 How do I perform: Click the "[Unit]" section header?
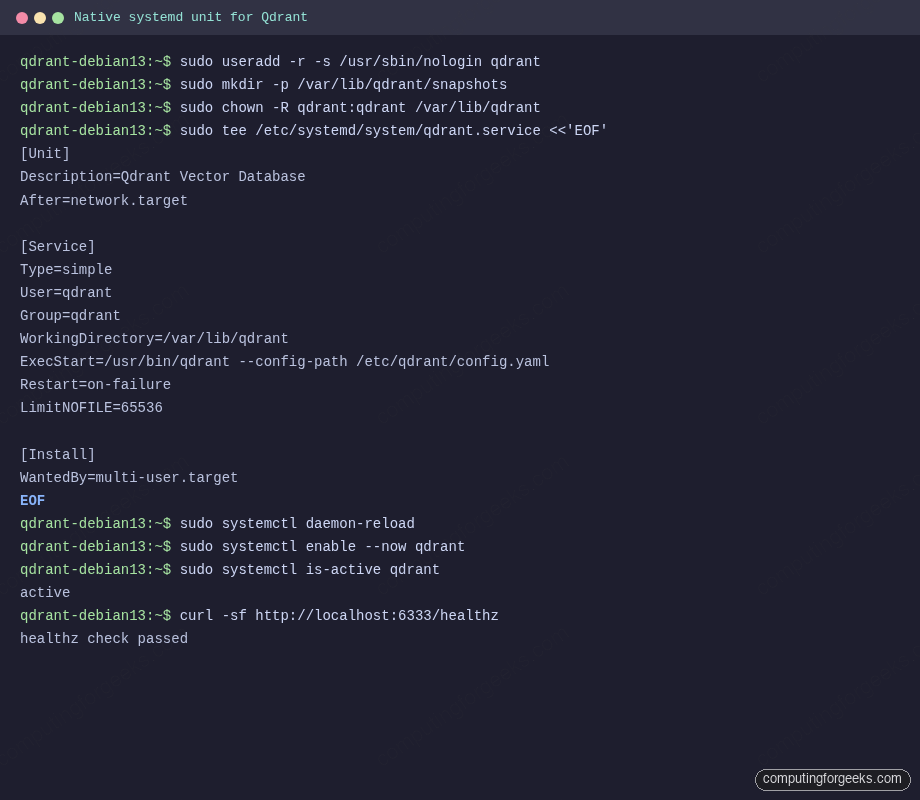tap(45, 154)
